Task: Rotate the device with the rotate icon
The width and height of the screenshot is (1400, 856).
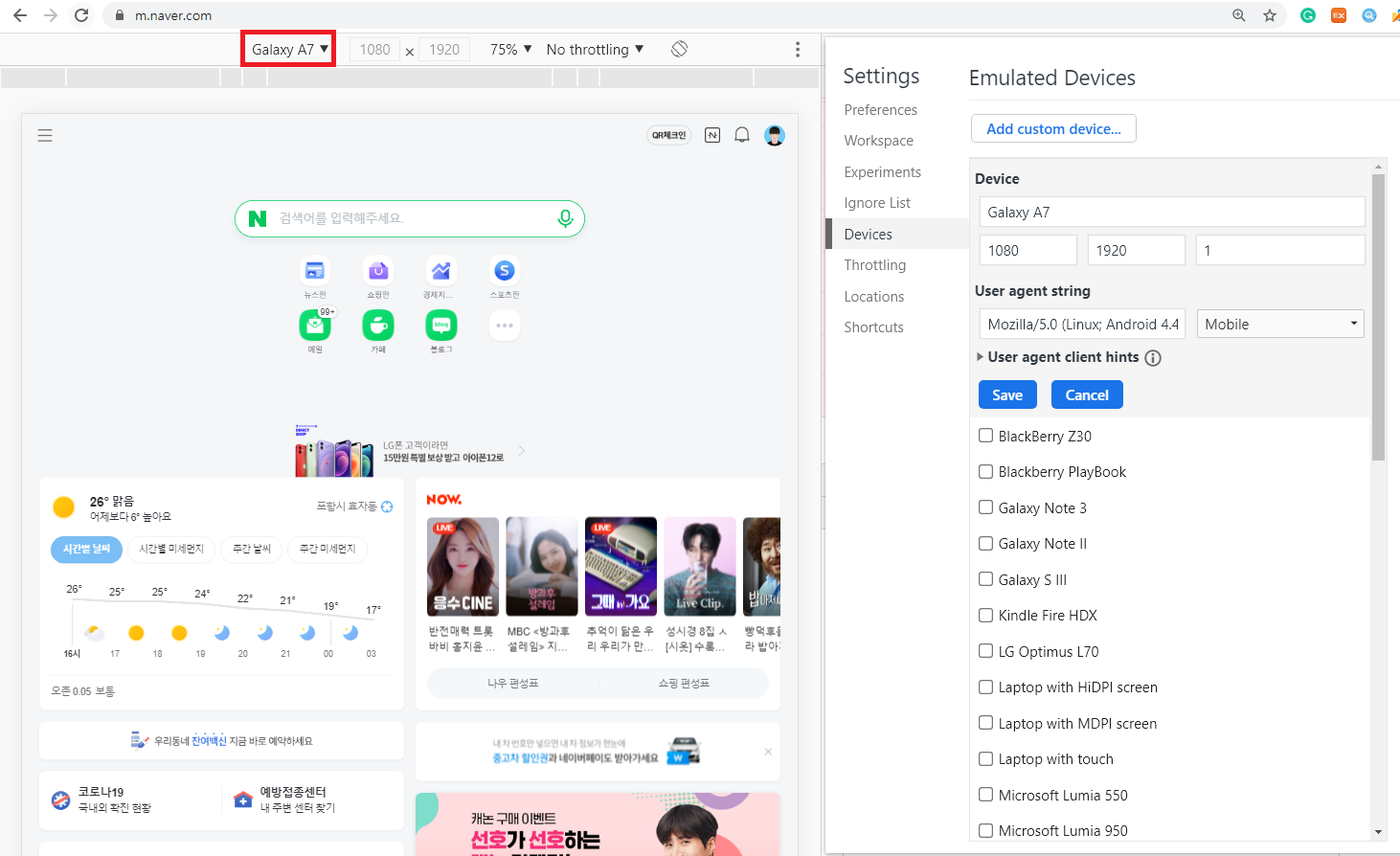Action: tap(679, 49)
